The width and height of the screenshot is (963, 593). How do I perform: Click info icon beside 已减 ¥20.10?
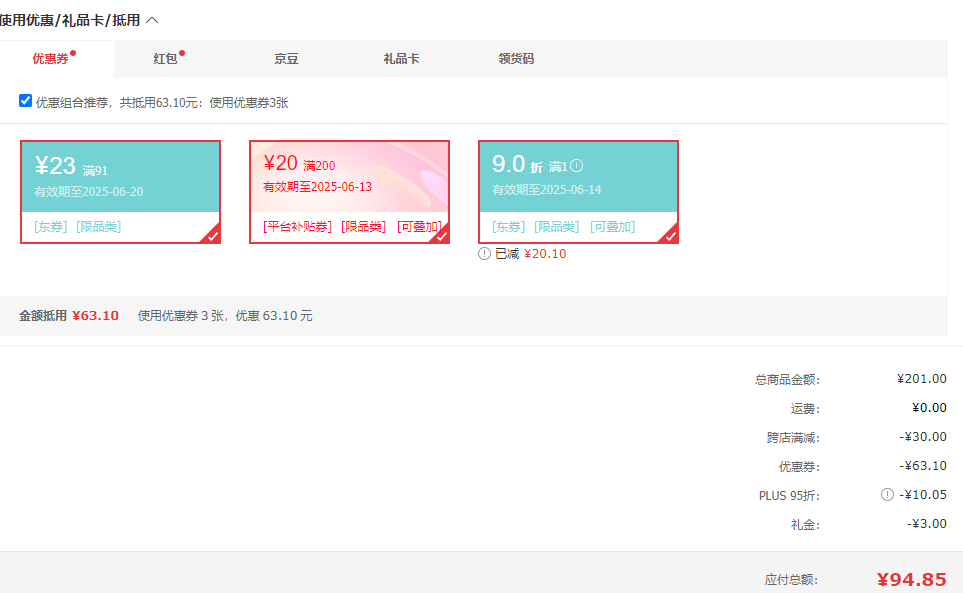click(485, 254)
